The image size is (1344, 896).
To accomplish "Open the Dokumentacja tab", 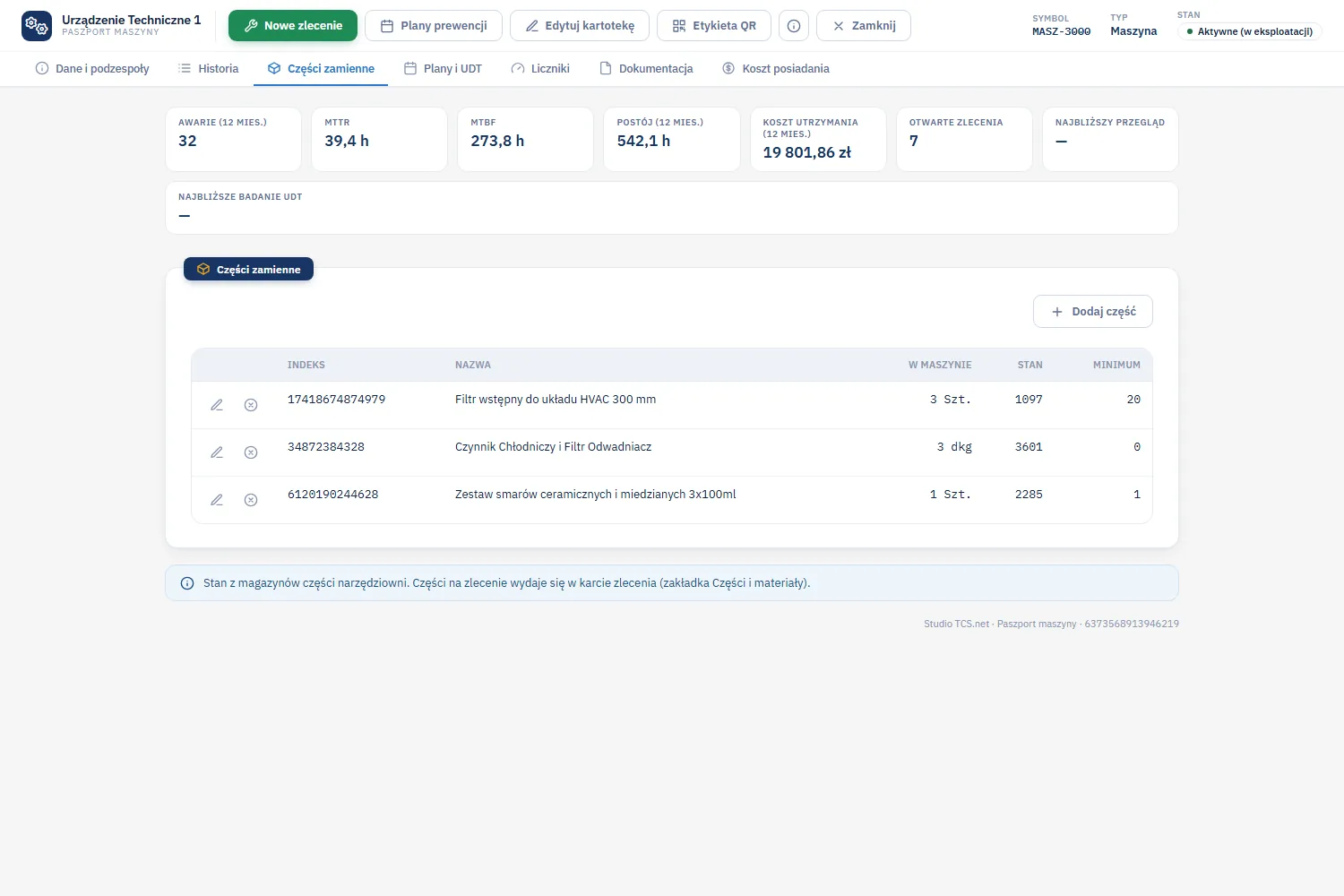I will tap(646, 69).
